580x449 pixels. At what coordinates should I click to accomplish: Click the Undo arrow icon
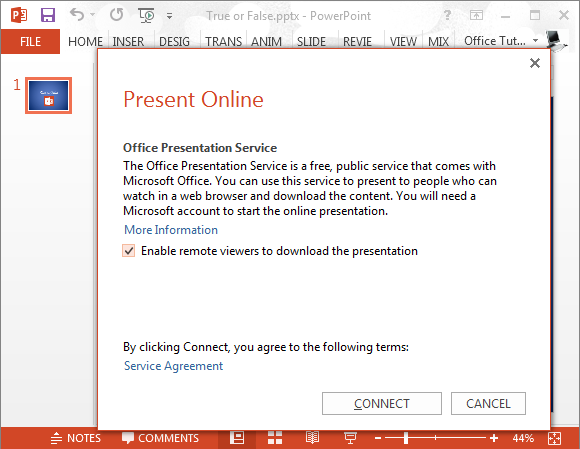pyautogui.click(x=77, y=15)
